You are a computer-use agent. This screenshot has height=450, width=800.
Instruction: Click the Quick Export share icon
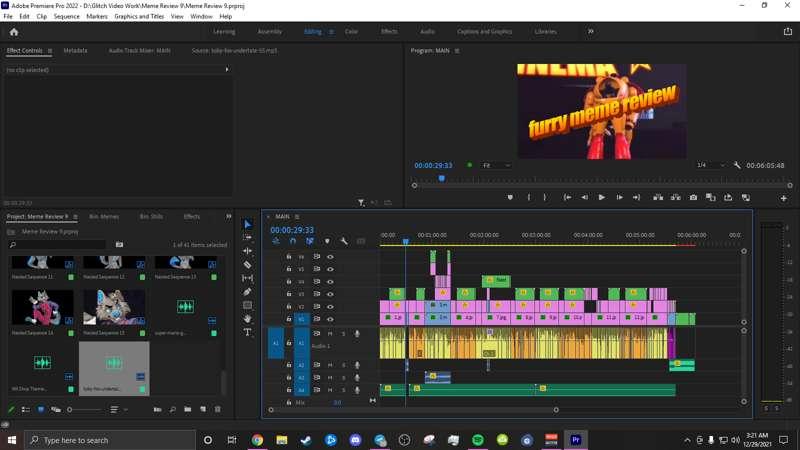(x=788, y=32)
